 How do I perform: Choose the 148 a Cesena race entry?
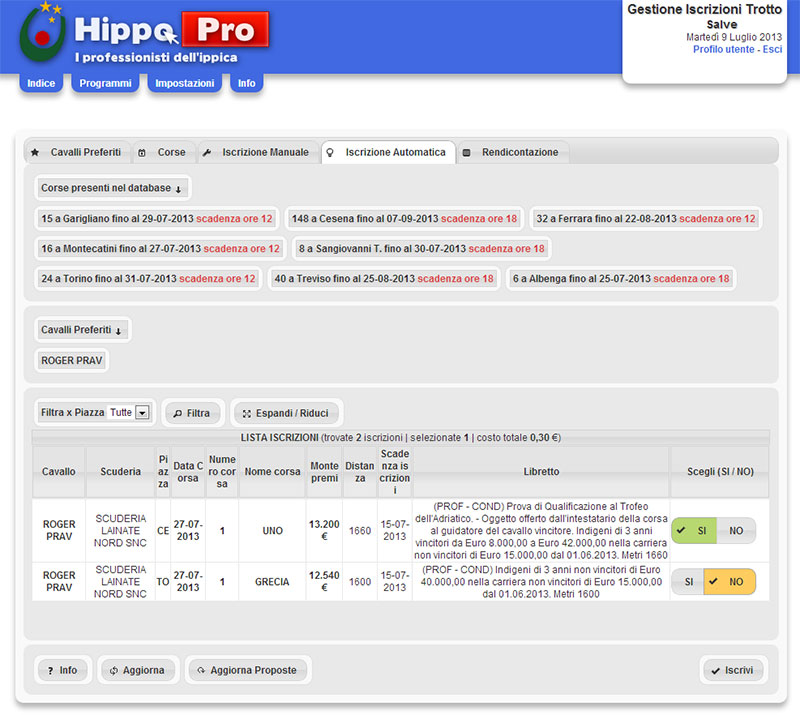coord(404,218)
